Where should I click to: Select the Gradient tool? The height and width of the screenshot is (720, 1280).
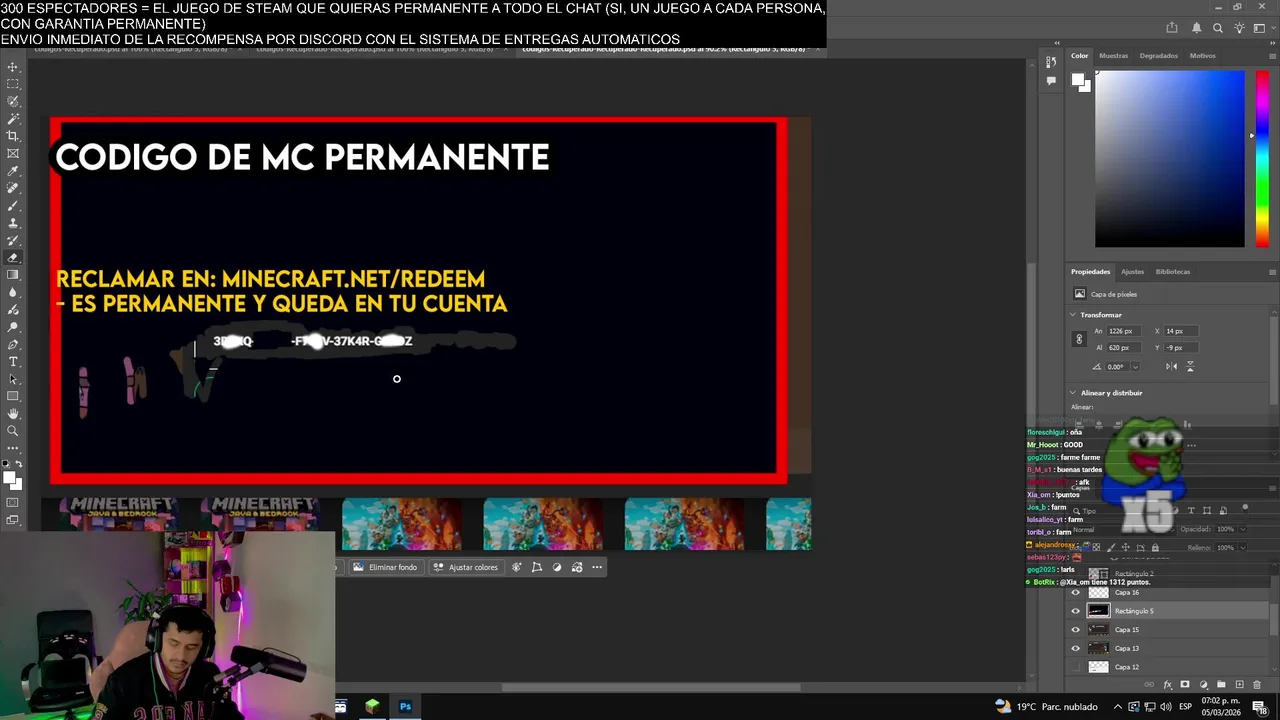pyautogui.click(x=13, y=275)
